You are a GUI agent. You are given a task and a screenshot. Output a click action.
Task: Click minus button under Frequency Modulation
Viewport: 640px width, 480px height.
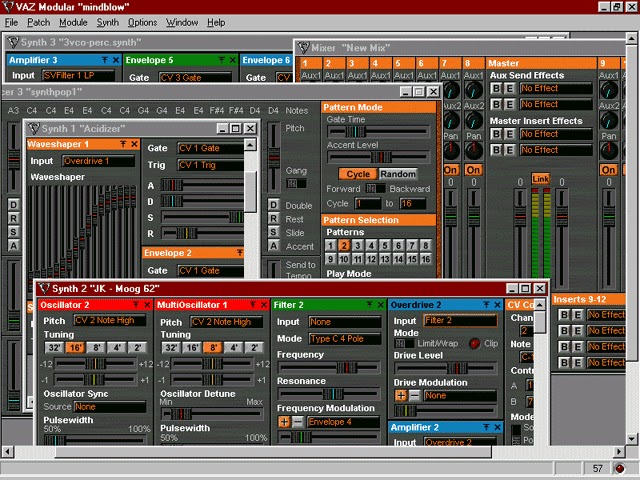(298, 422)
